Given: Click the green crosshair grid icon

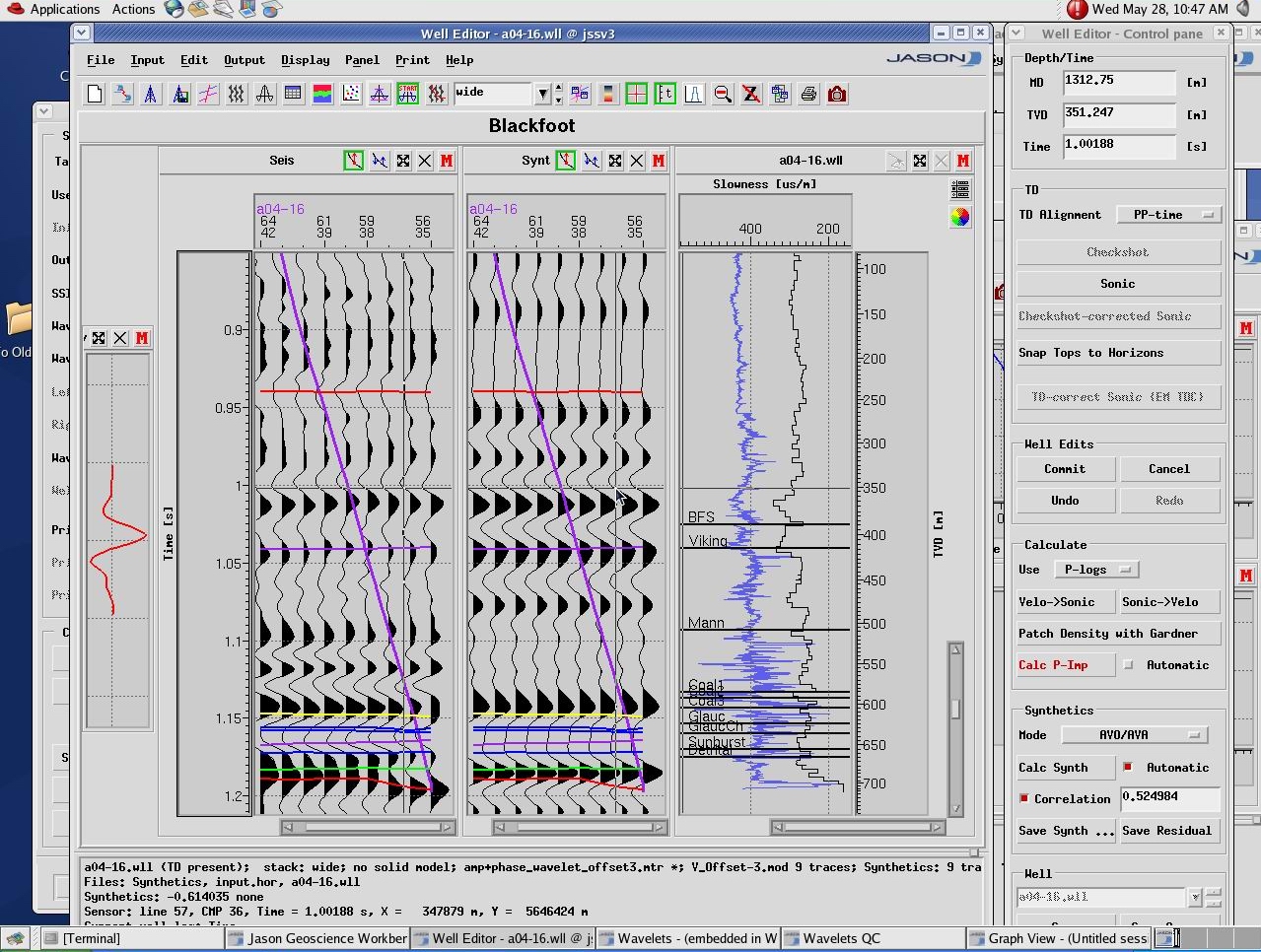Looking at the screenshot, I should (x=637, y=94).
